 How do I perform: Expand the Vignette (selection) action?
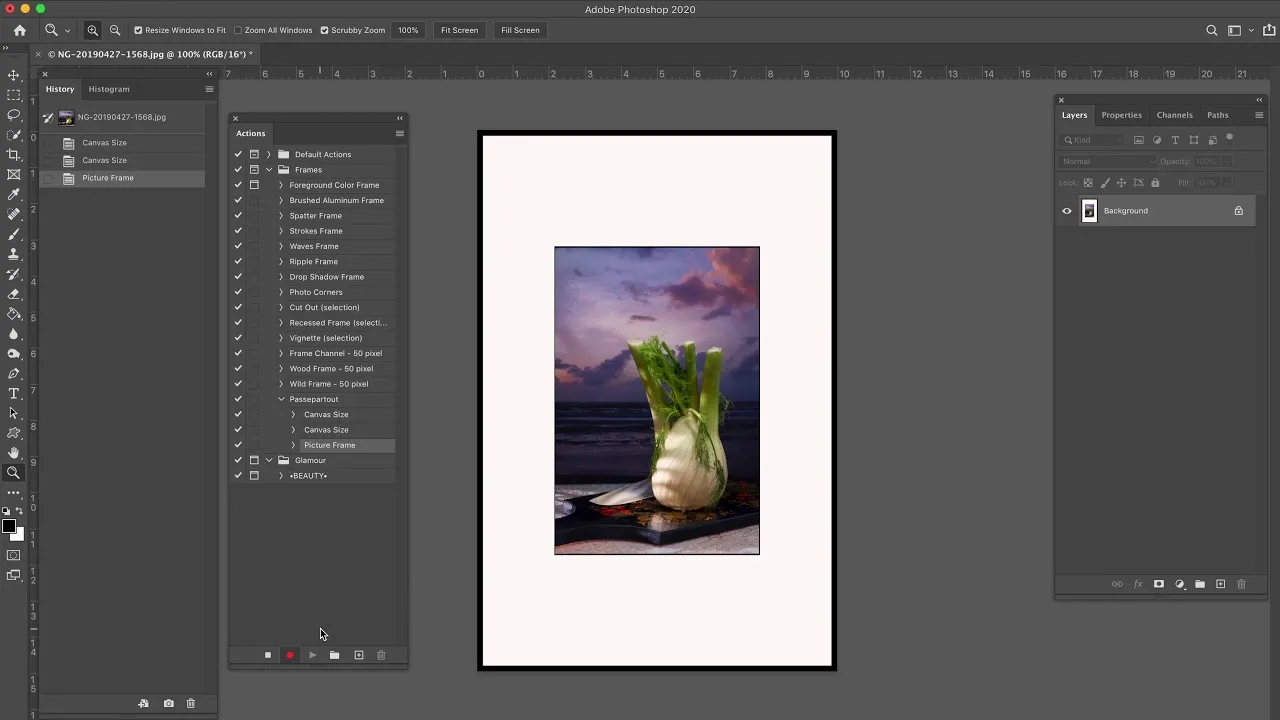[x=281, y=337]
